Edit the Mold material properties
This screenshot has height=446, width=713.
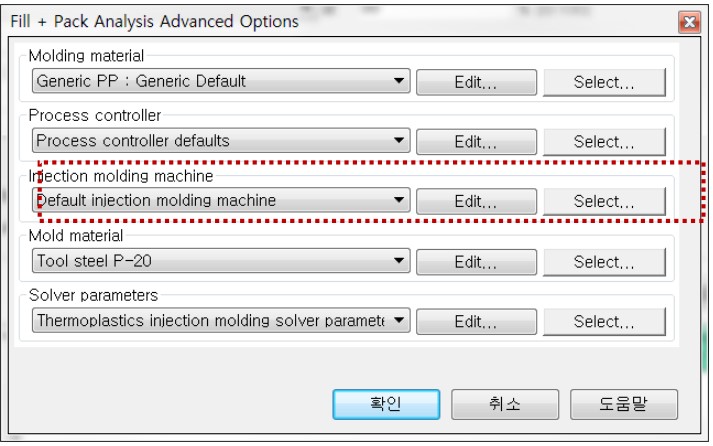point(476,262)
